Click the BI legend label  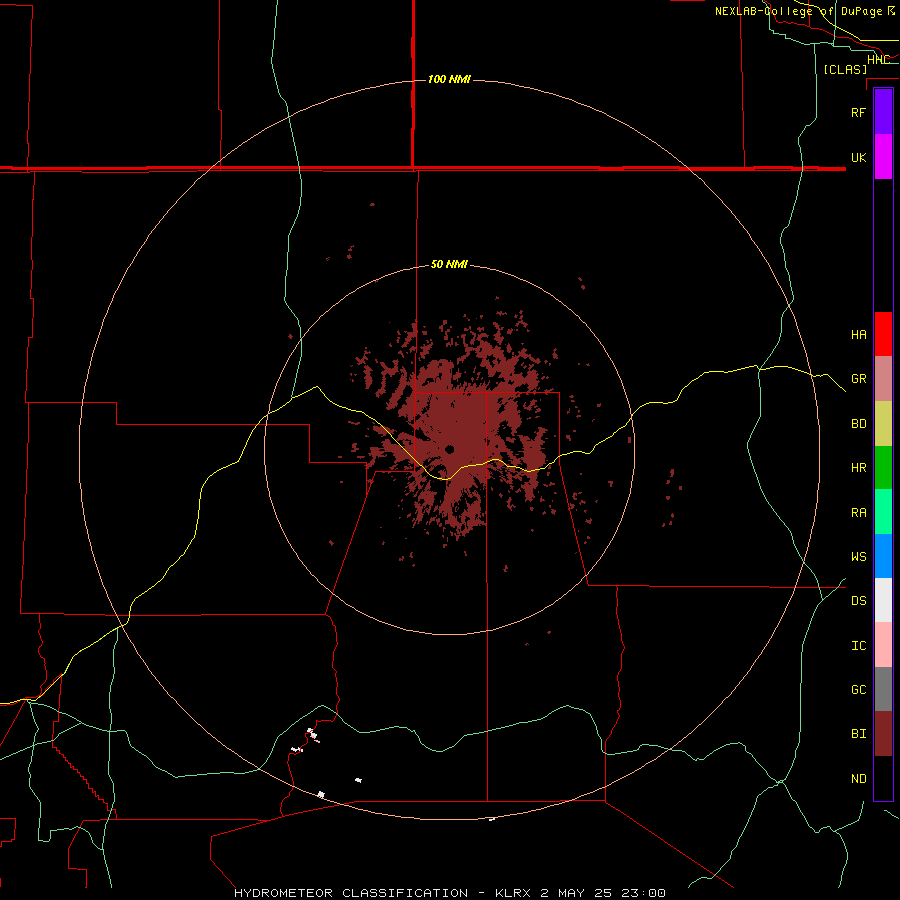(x=858, y=734)
